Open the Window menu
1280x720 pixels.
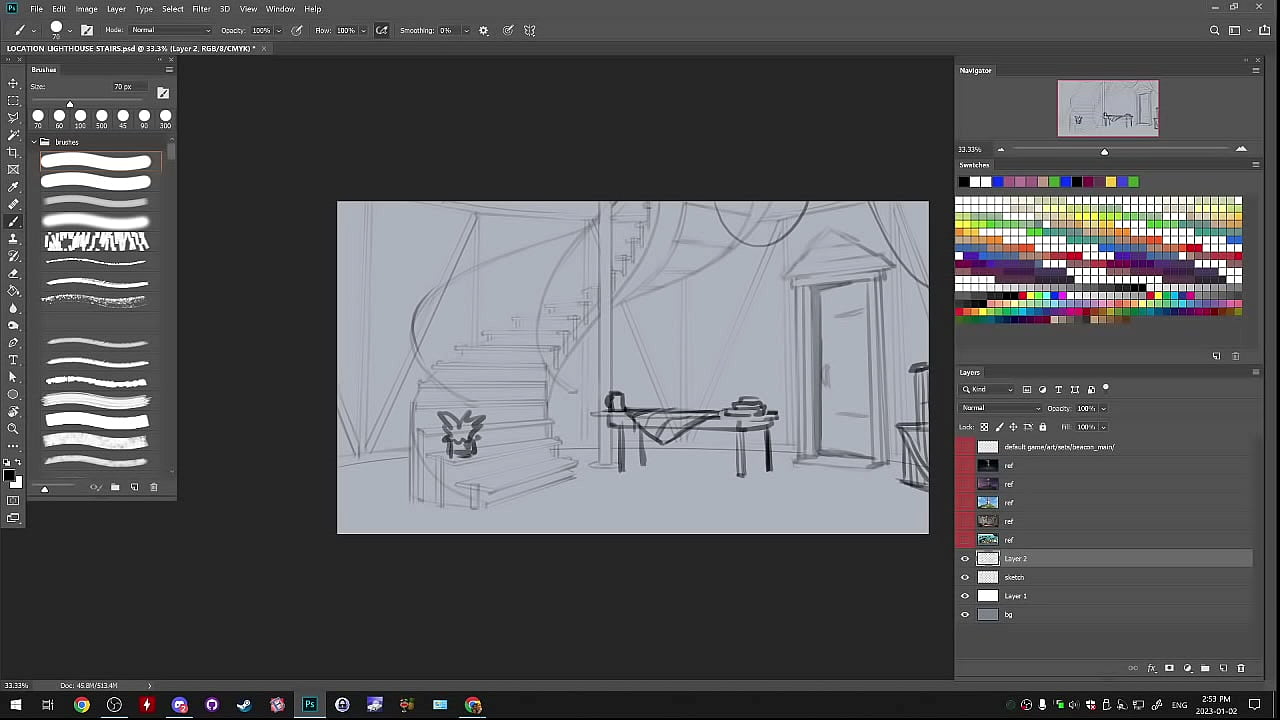pyautogui.click(x=280, y=9)
